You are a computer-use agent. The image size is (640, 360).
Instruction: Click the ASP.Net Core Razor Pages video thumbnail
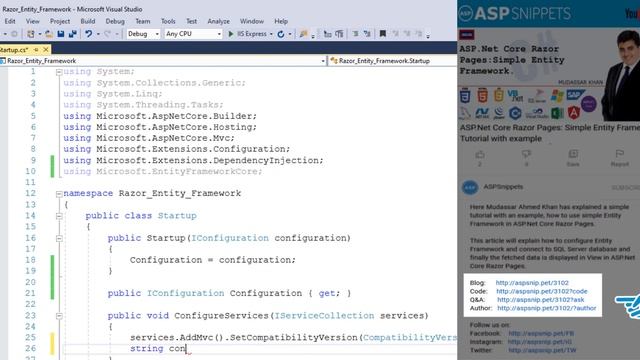[x=549, y=74]
